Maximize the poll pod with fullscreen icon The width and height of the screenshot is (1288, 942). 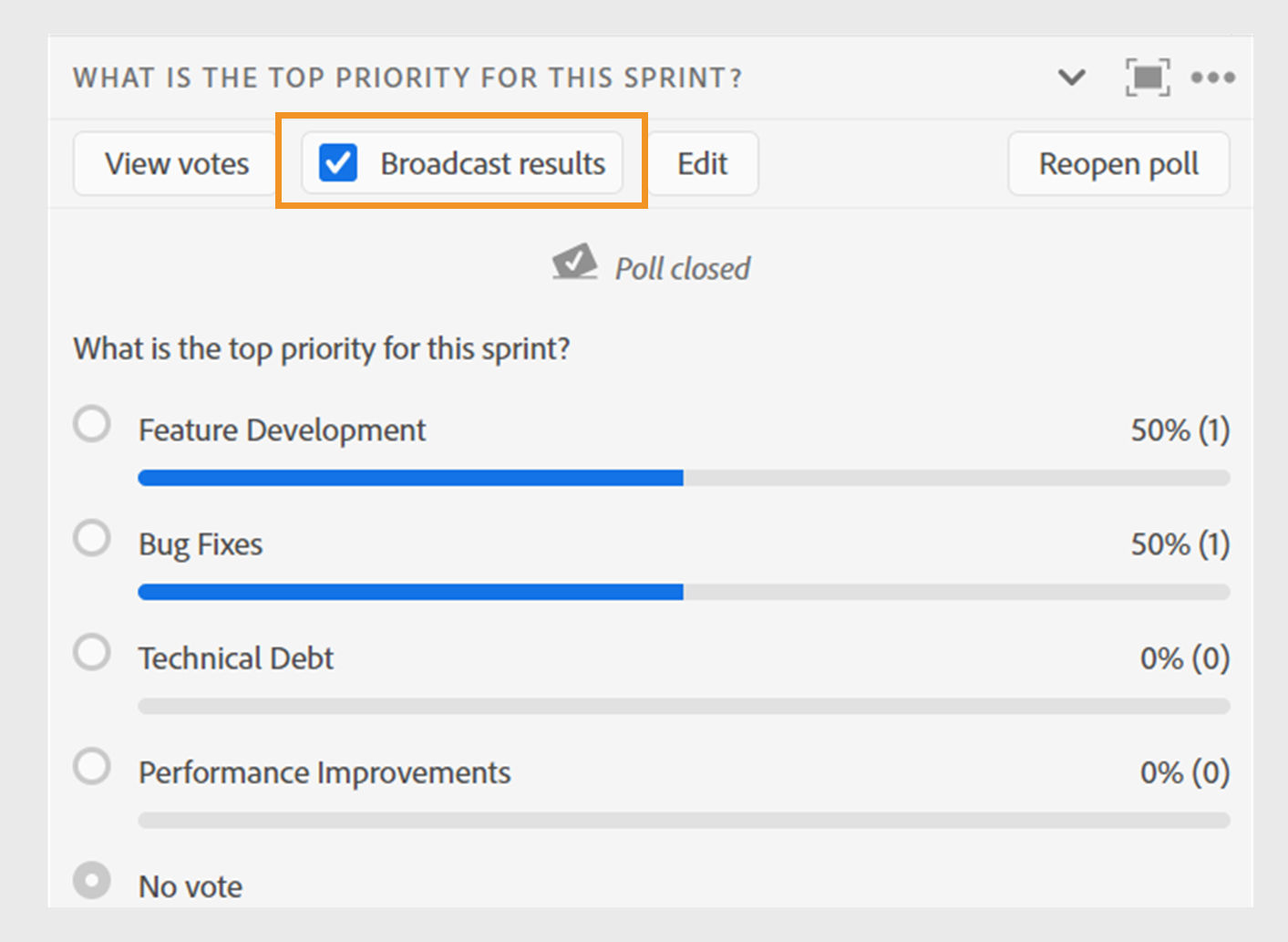tap(1147, 78)
